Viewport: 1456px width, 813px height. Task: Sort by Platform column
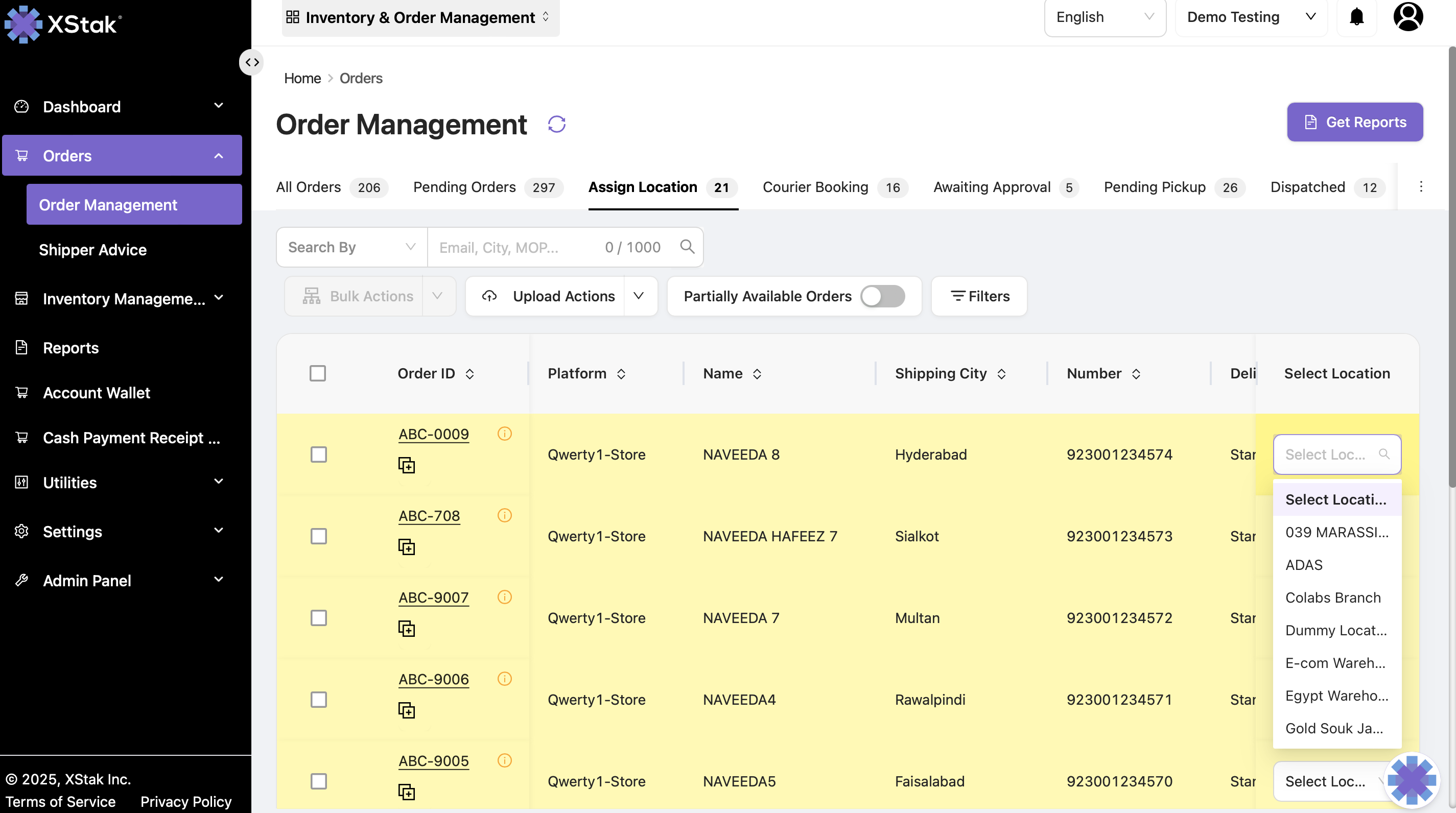click(x=621, y=374)
